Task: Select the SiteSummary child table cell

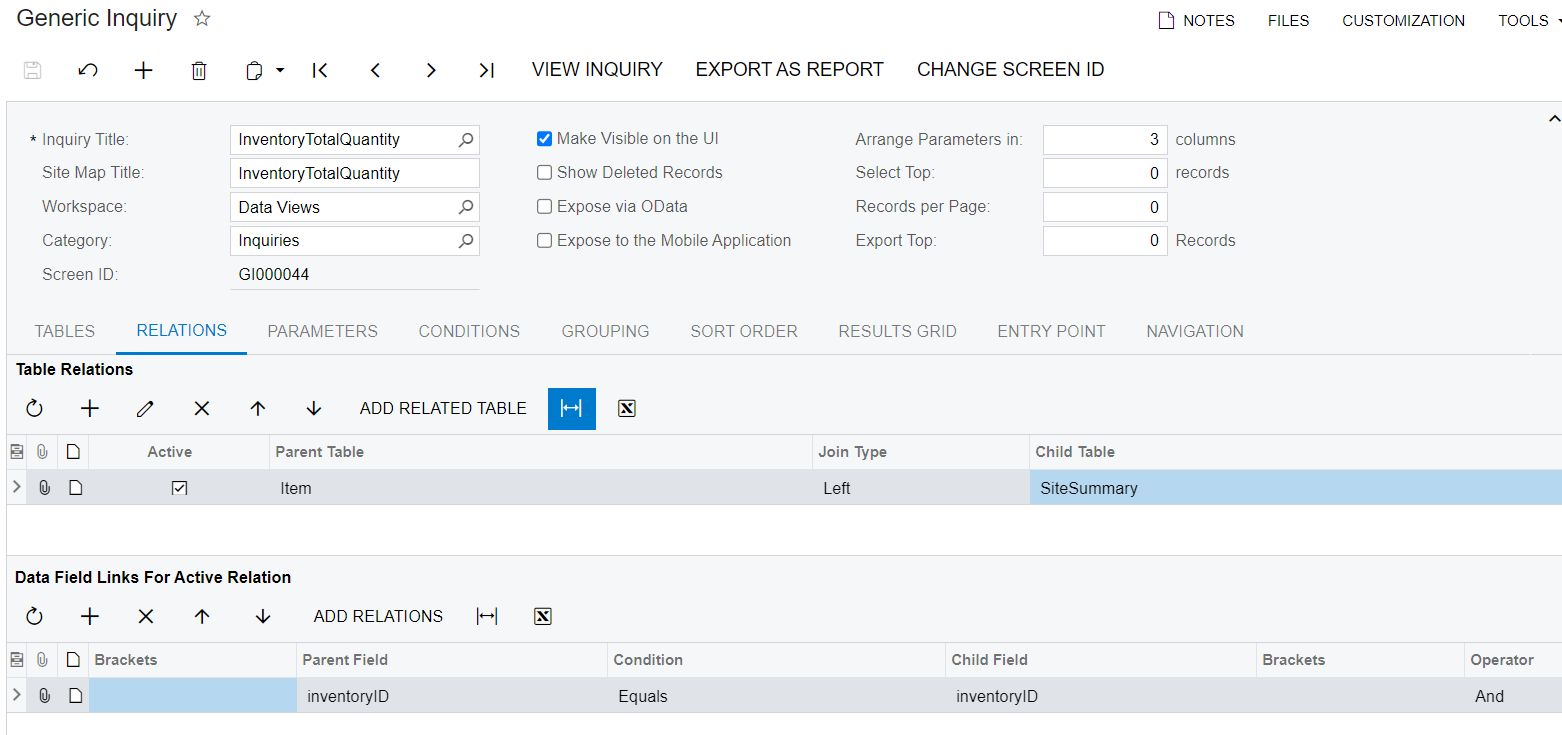Action: 1295,488
